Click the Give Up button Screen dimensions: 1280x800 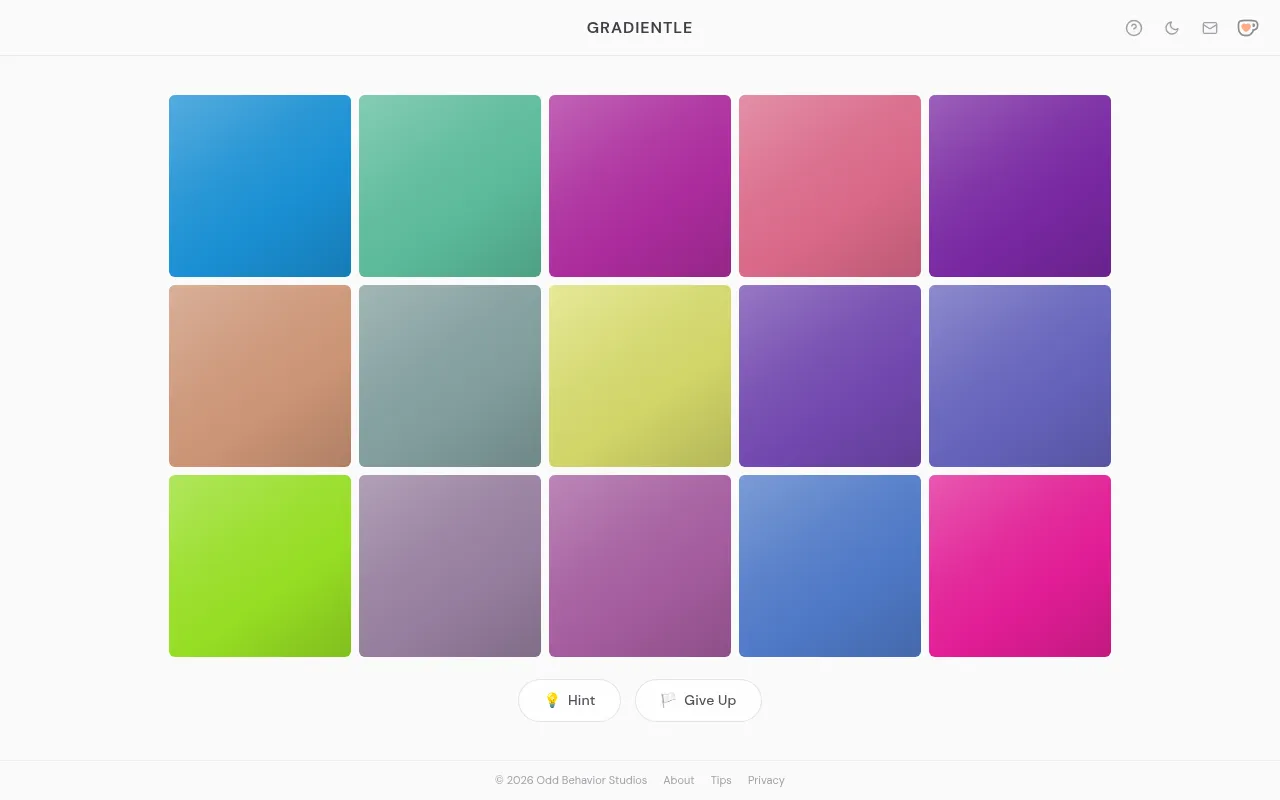tap(698, 700)
